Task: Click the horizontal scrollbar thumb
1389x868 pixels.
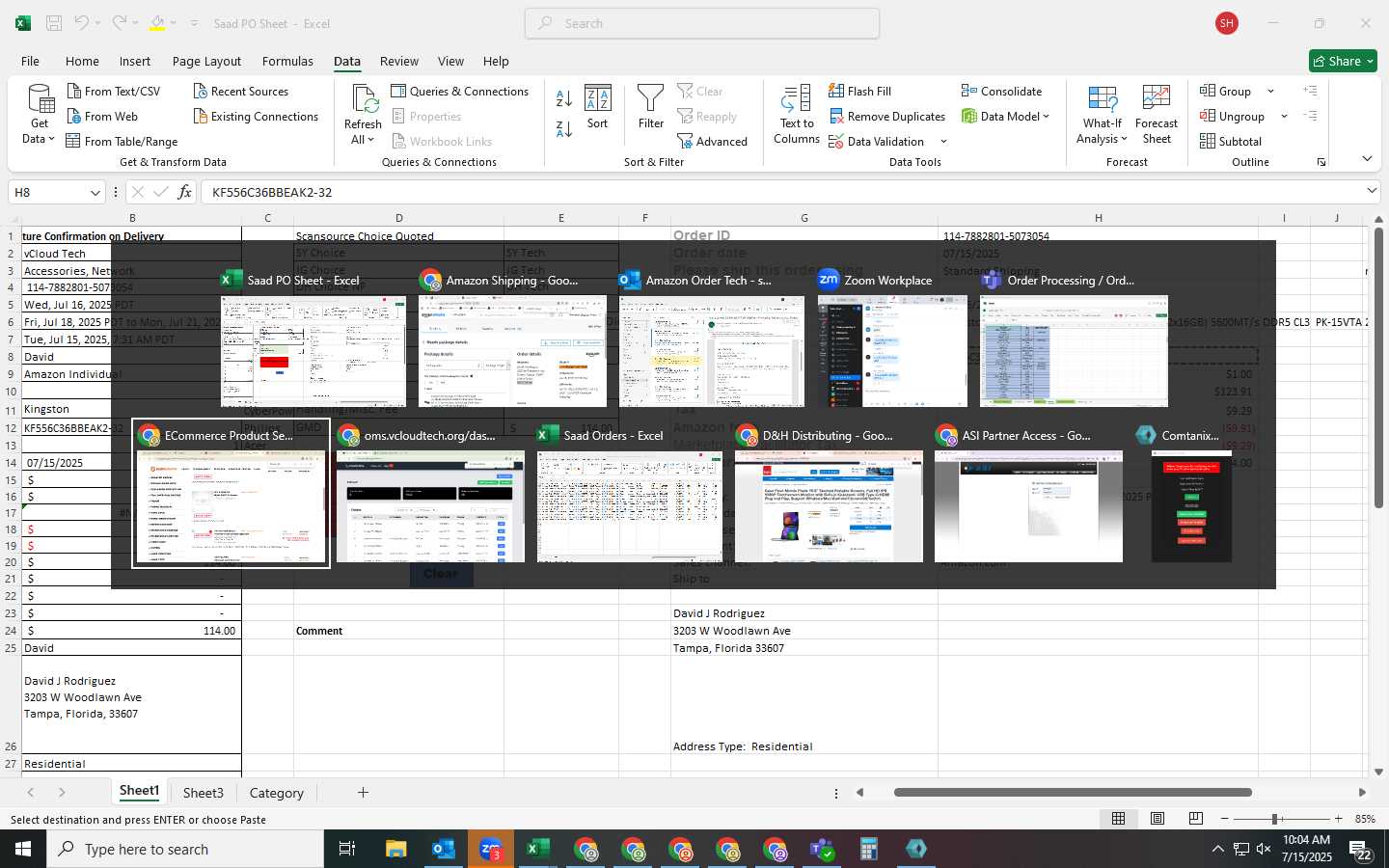Action: point(1073,793)
